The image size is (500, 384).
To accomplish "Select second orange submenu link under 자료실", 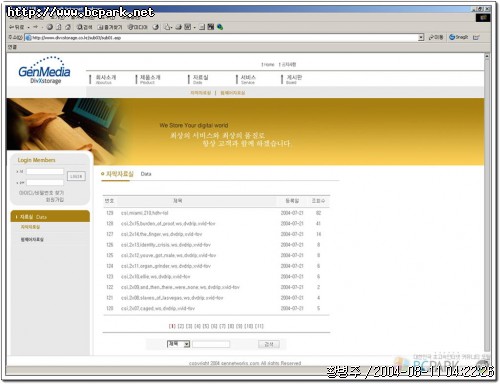I will coord(233,93).
